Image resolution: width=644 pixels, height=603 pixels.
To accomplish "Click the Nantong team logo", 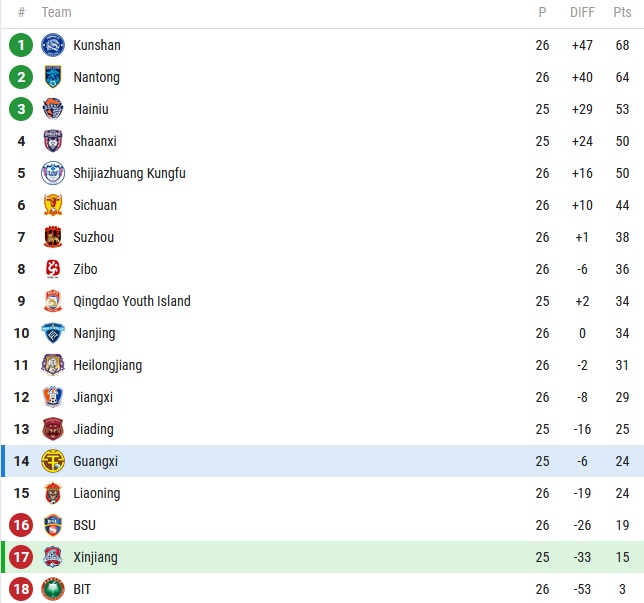I will coord(53,77).
